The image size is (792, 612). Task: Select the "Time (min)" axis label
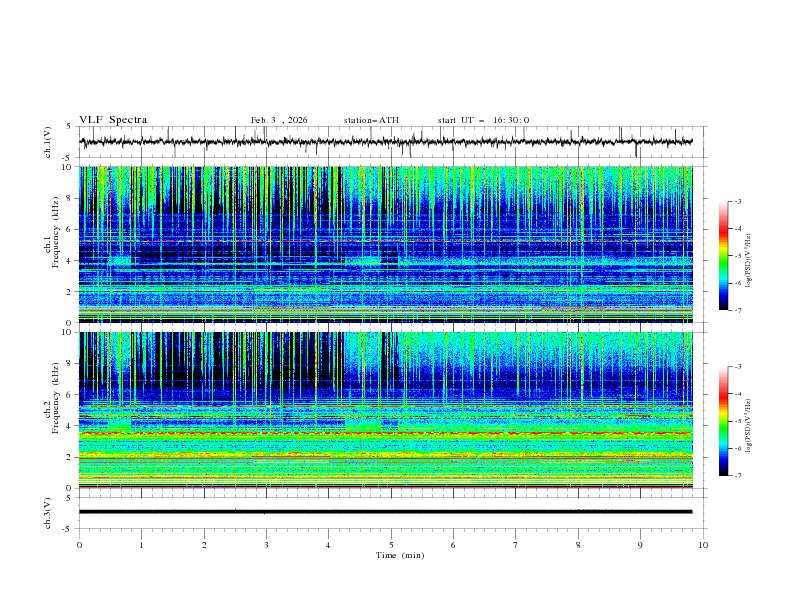point(400,555)
